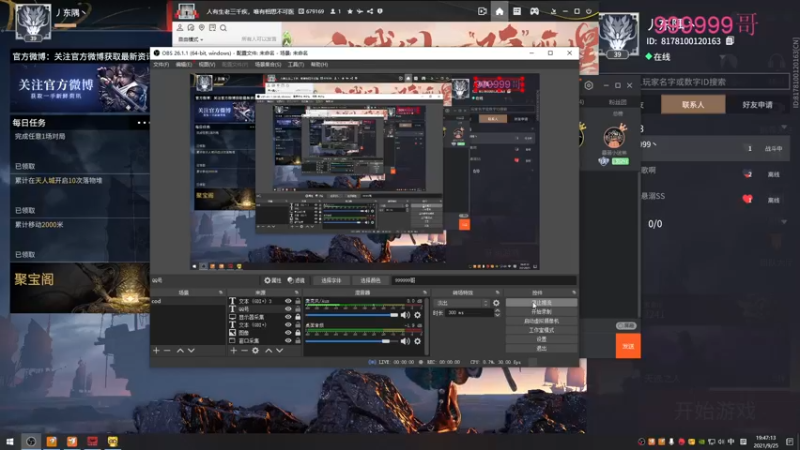Click the orange send button in chat
Image resolution: width=800 pixels, height=450 pixels.
pos(628,346)
